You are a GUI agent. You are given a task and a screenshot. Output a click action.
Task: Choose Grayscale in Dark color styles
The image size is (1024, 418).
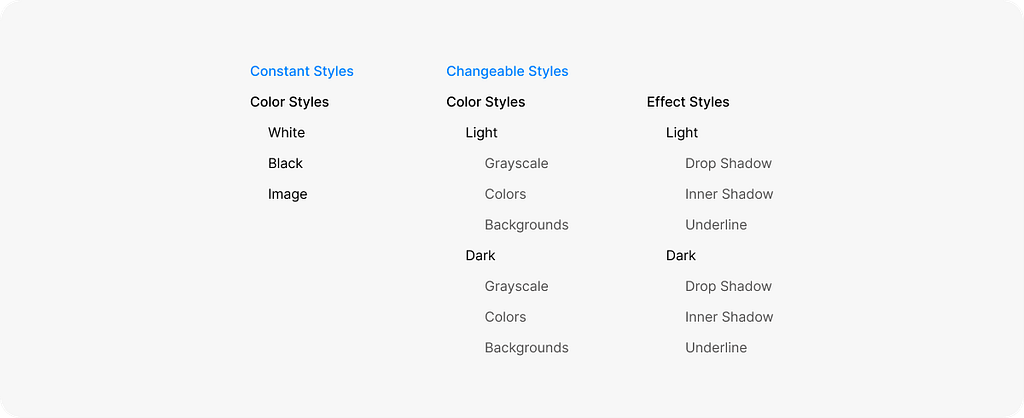tap(516, 286)
